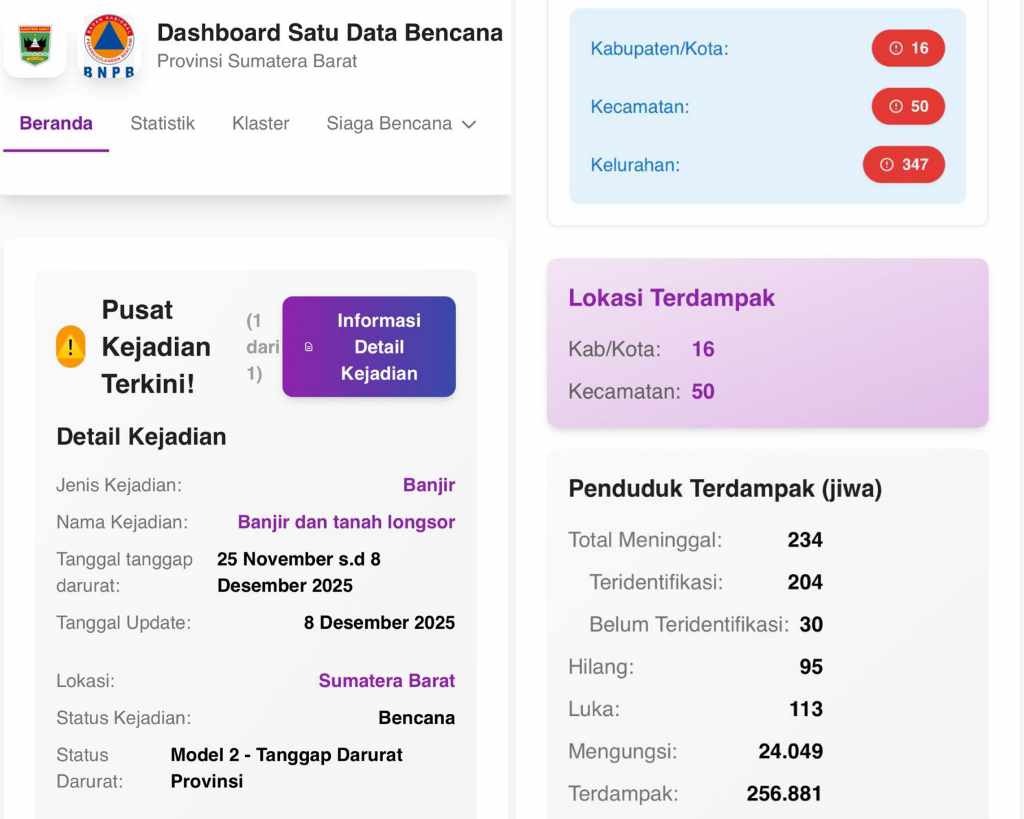Click the yellow warning alert icon

pos(70,347)
